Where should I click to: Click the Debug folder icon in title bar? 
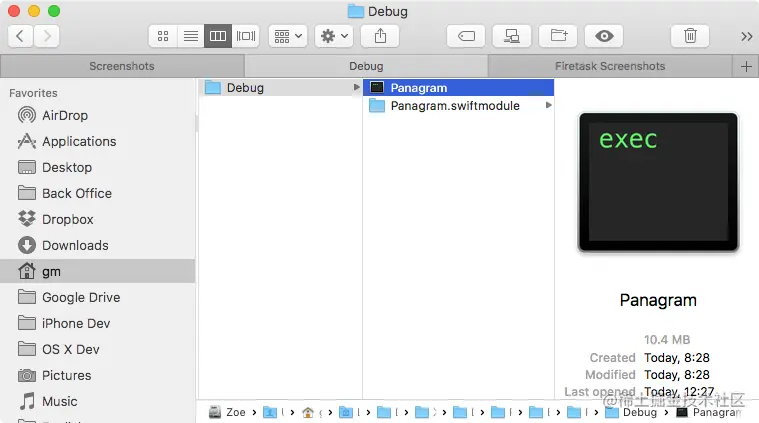tap(355, 11)
